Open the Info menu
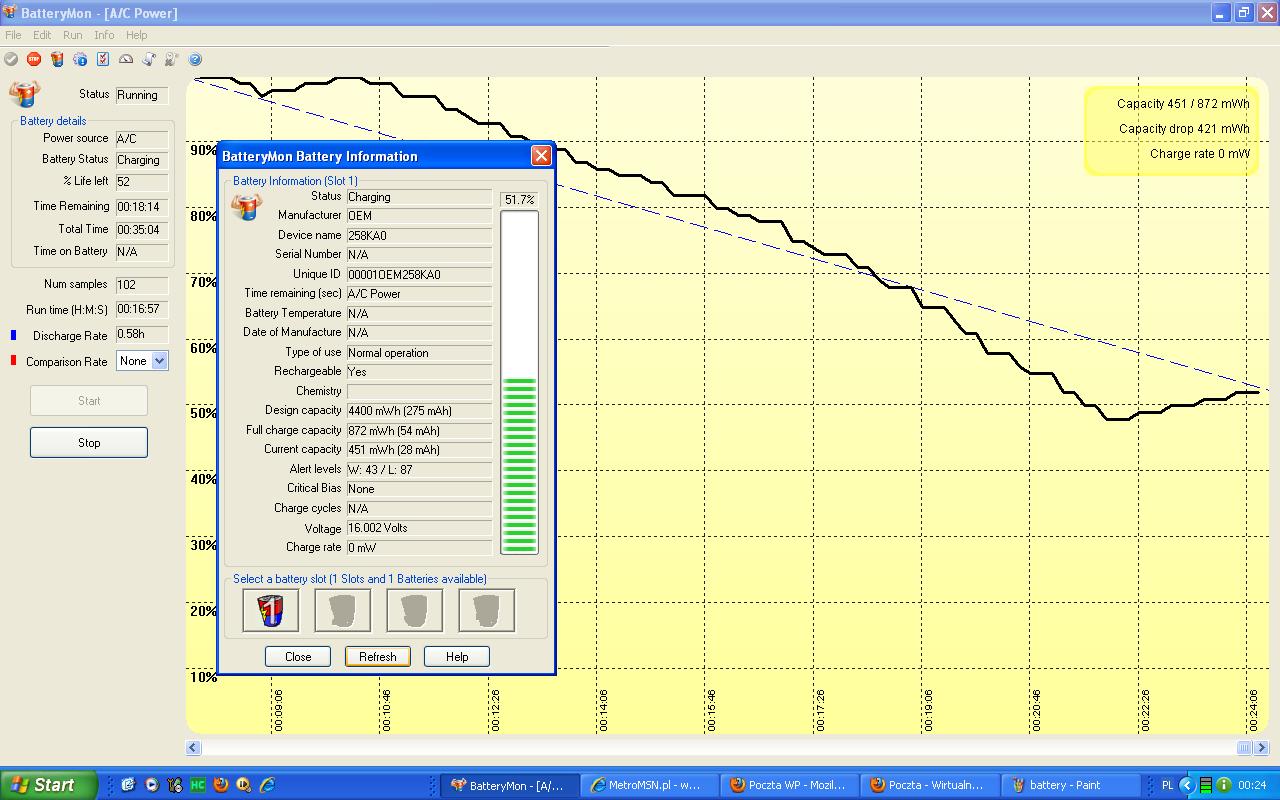Image resolution: width=1280 pixels, height=800 pixels. [x=104, y=35]
